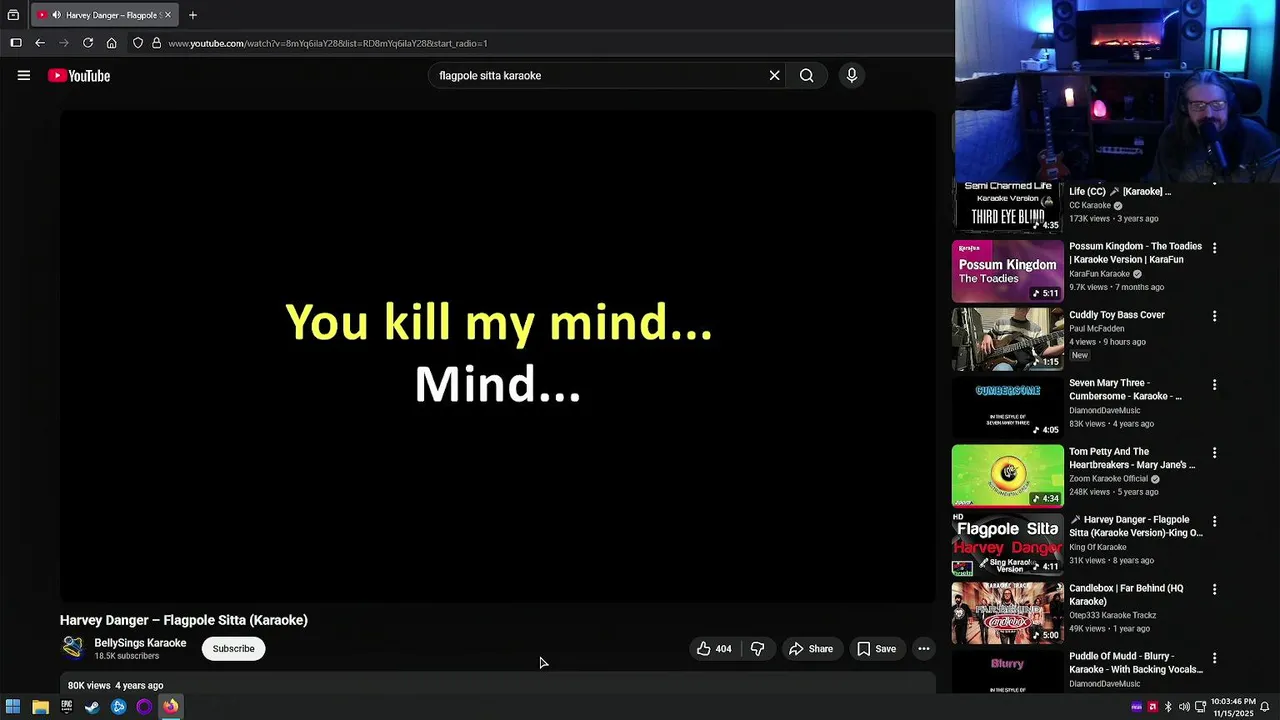Reload the current page

tap(88, 43)
